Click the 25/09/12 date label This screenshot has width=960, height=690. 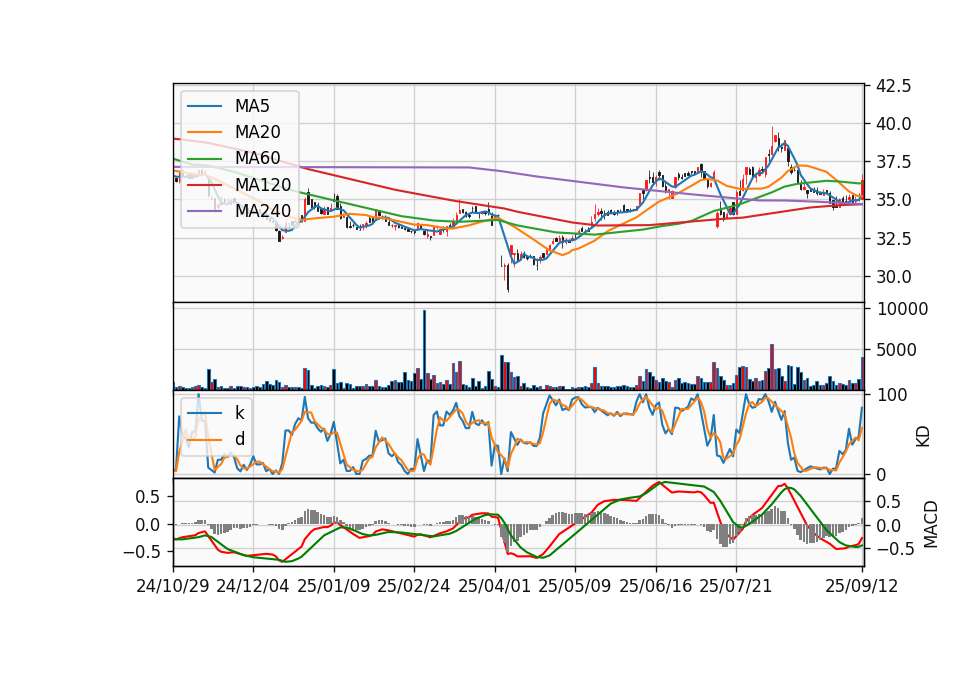pyautogui.click(x=861, y=586)
